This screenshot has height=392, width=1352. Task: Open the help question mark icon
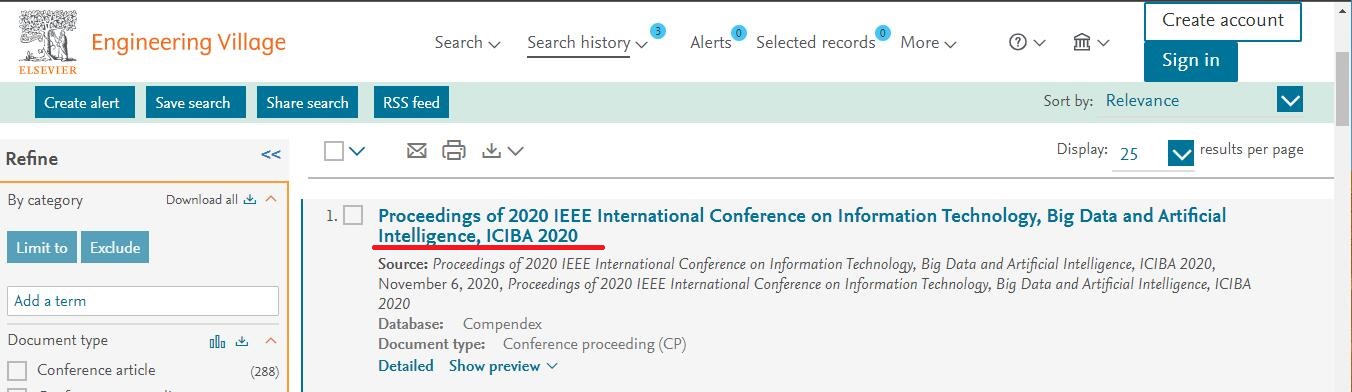[1018, 42]
